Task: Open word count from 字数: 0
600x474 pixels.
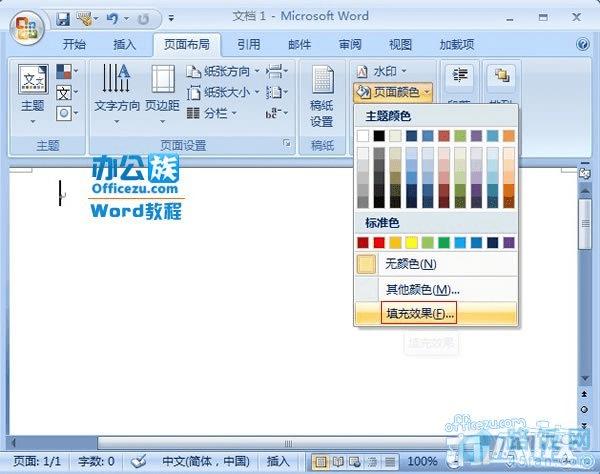Action: 96,461
